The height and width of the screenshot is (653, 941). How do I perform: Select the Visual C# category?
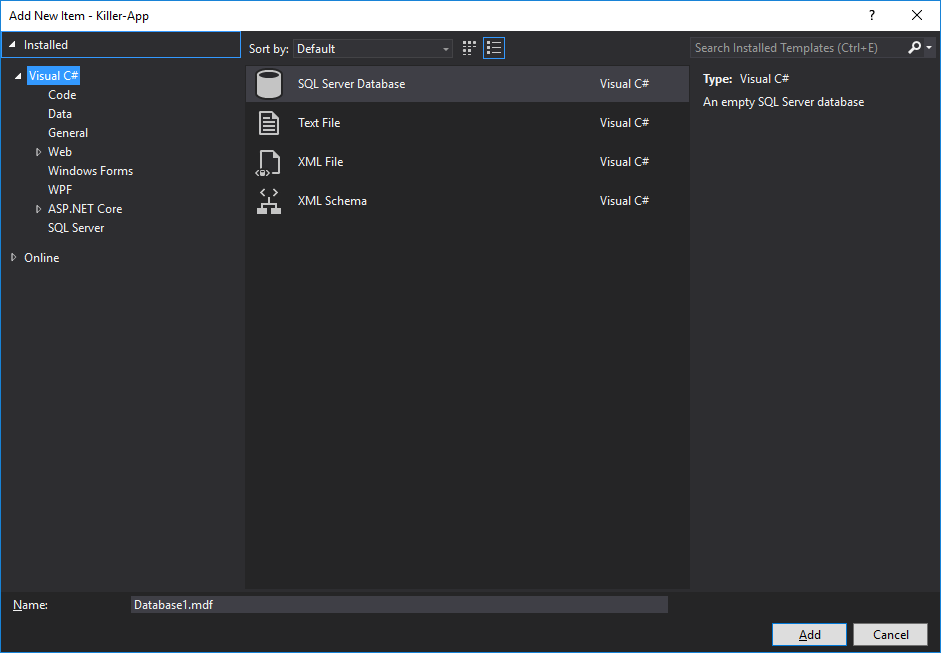click(53, 76)
